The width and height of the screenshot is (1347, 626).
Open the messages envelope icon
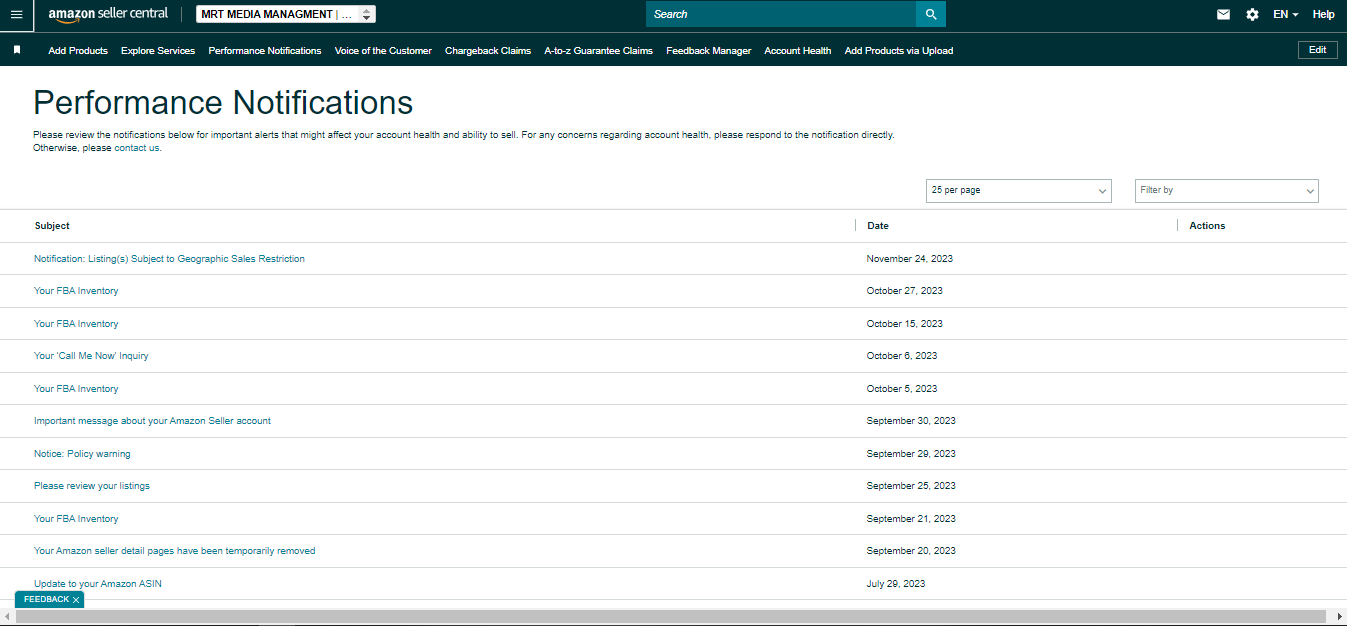[x=1223, y=14]
